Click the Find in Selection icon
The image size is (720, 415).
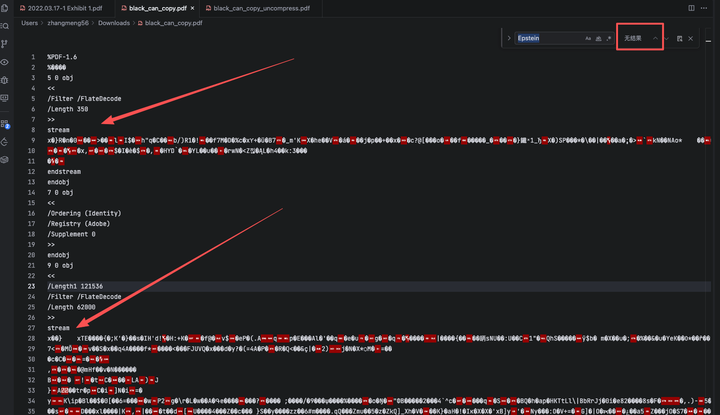(x=679, y=38)
